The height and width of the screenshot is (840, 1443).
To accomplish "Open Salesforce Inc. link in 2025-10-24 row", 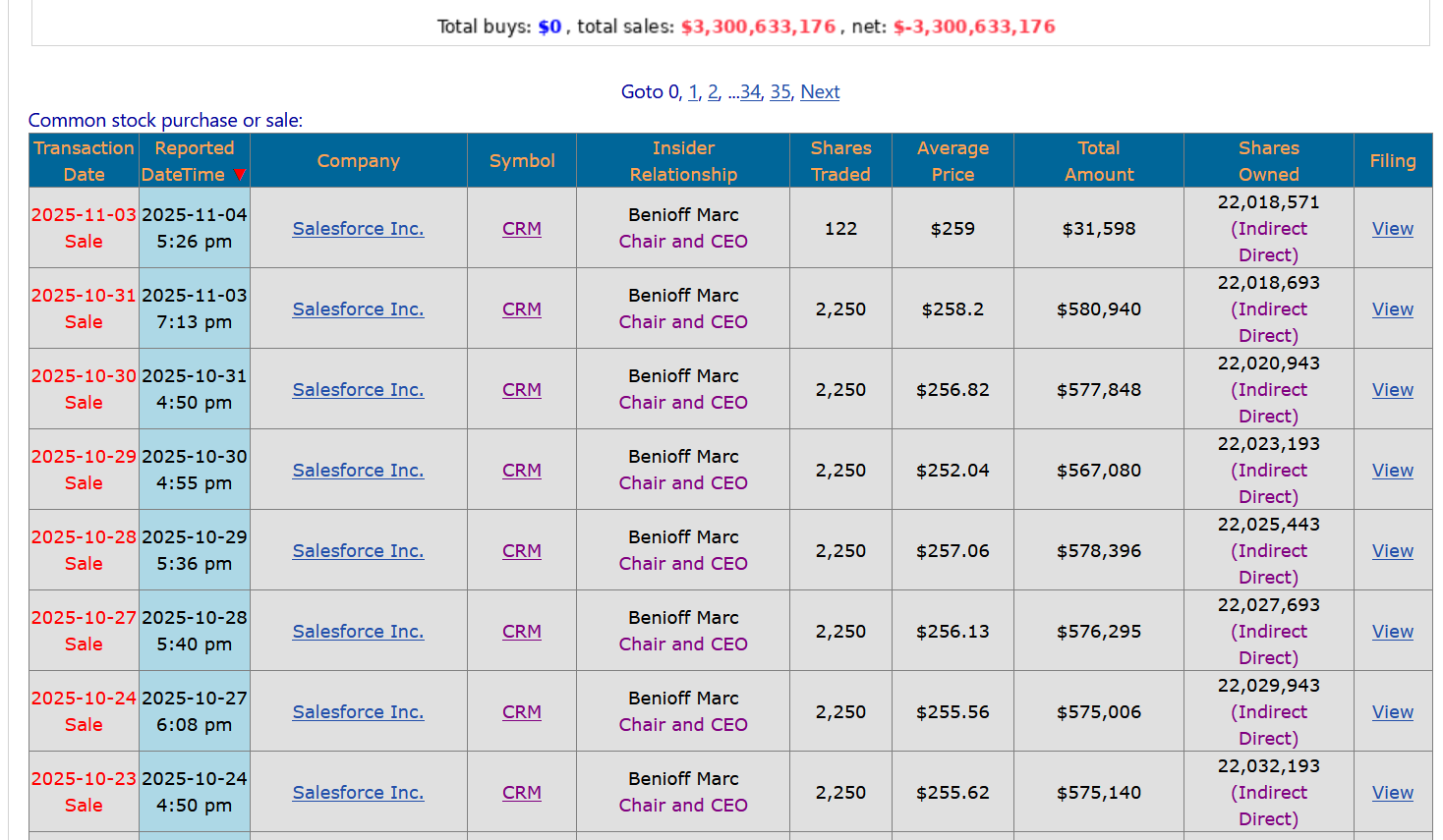I will tap(358, 711).
